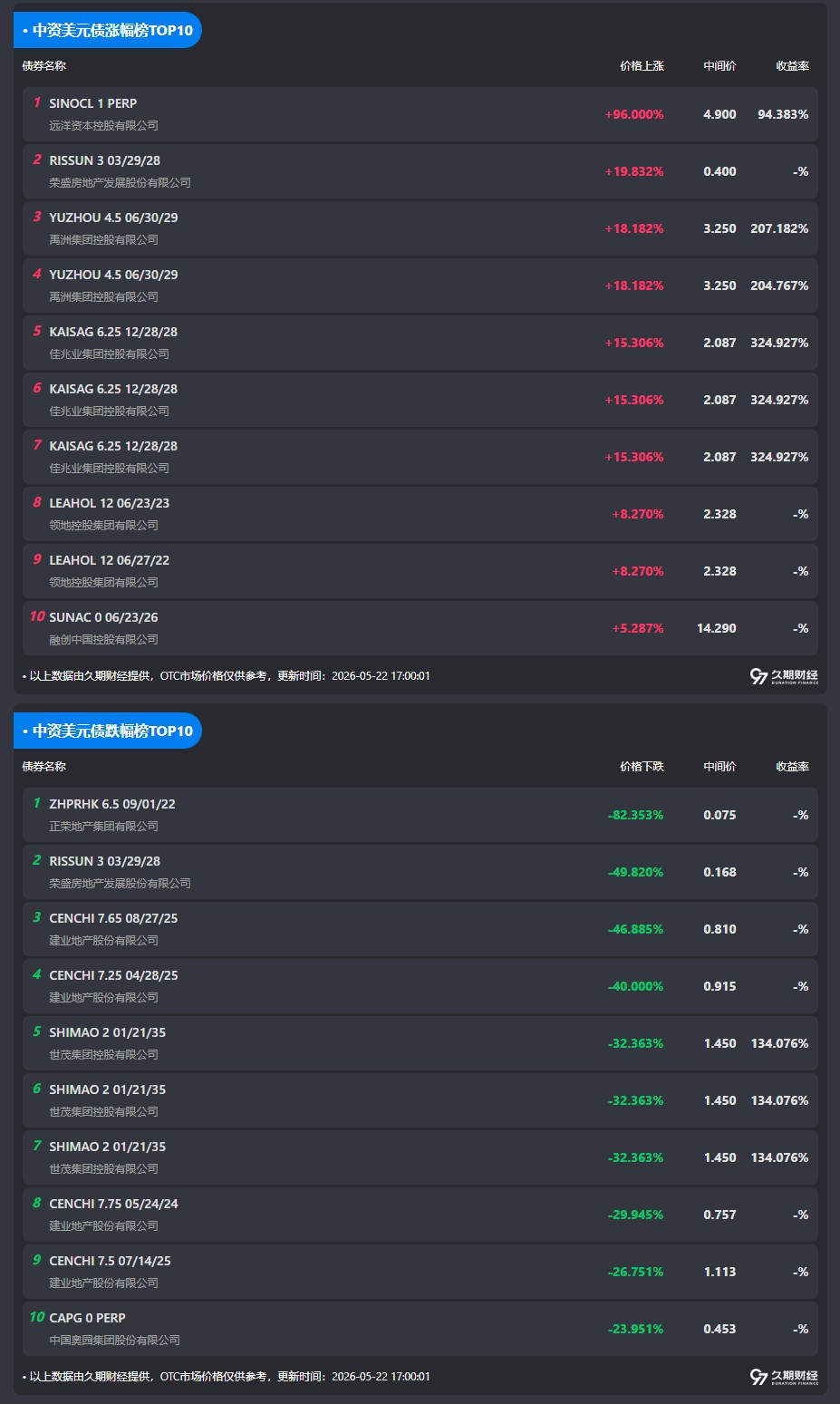The image size is (840, 1404).
Task: Click the 0.168 mid price
Action: tap(719, 873)
